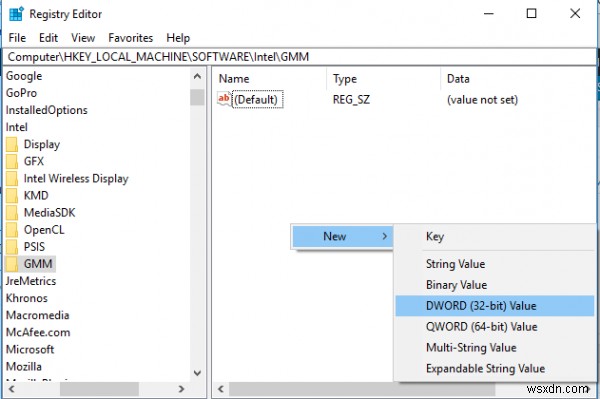Select the Google key in tree
Viewport: 600px width, 399px height.
click(x=24, y=76)
